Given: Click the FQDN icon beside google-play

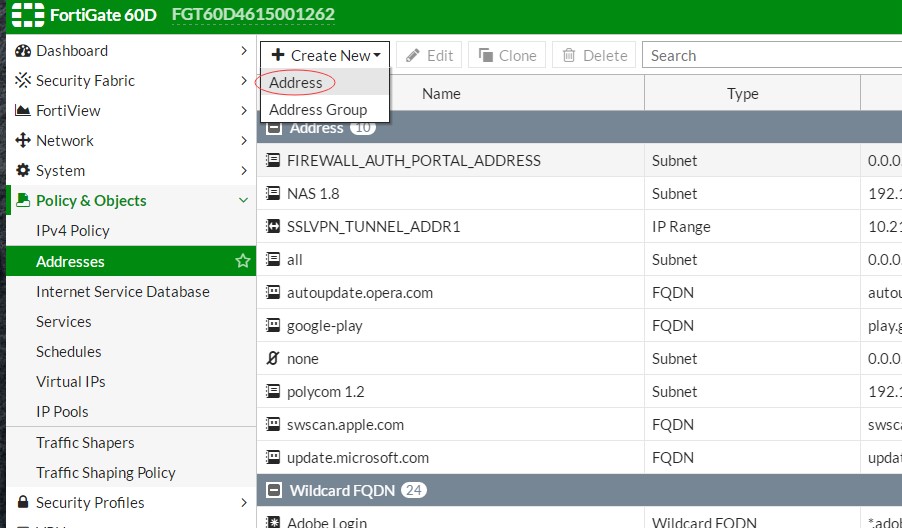Looking at the screenshot, I should point(273,325).
